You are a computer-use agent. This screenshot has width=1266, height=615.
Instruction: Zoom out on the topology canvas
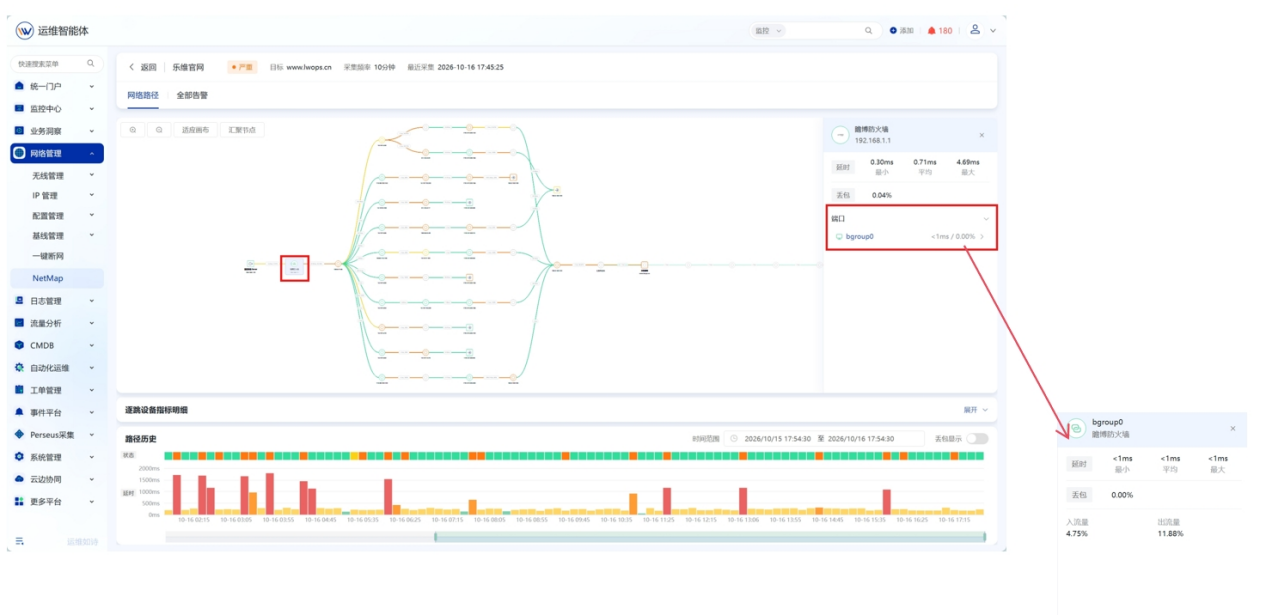coord(159,130)
